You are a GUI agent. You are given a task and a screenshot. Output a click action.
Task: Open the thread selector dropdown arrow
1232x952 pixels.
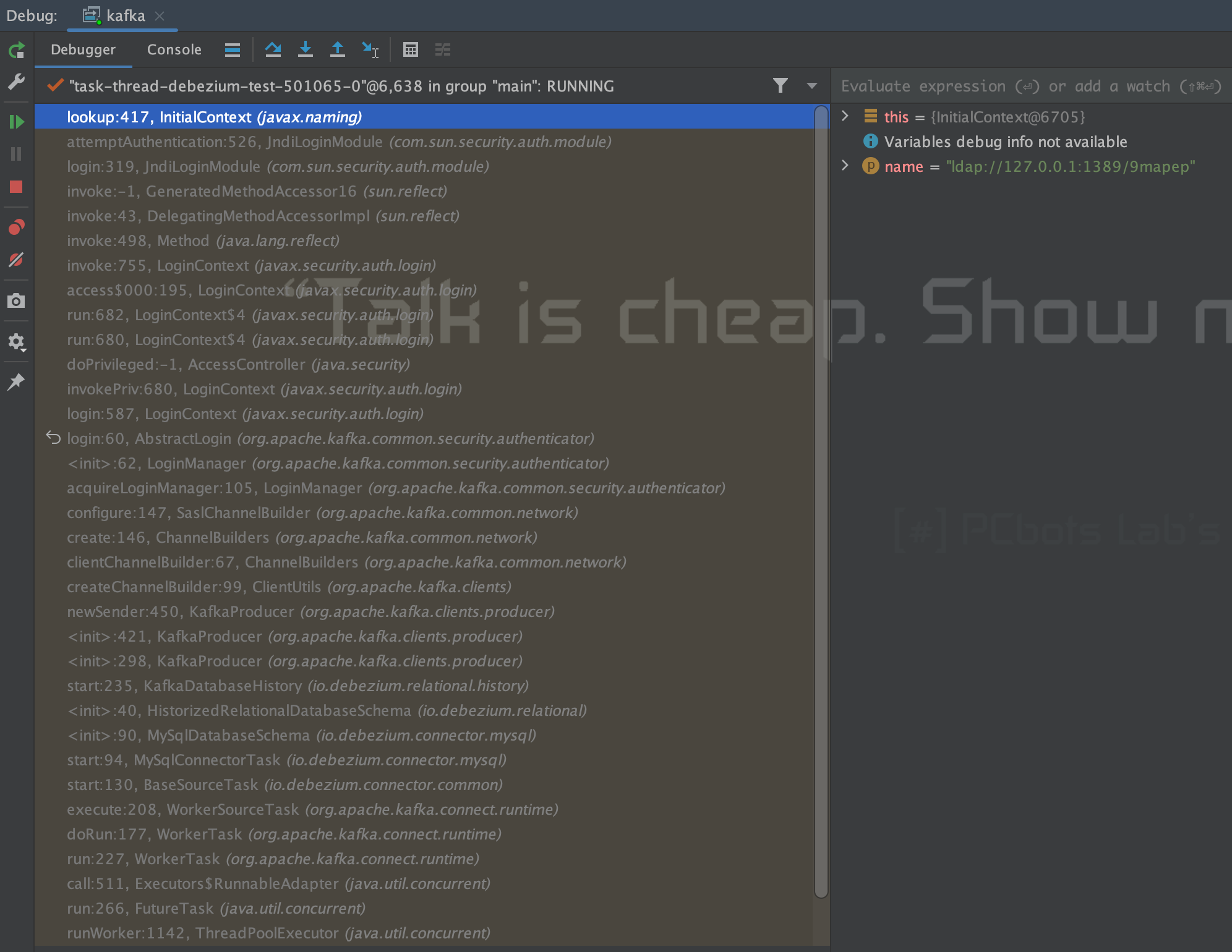(812, 86)
